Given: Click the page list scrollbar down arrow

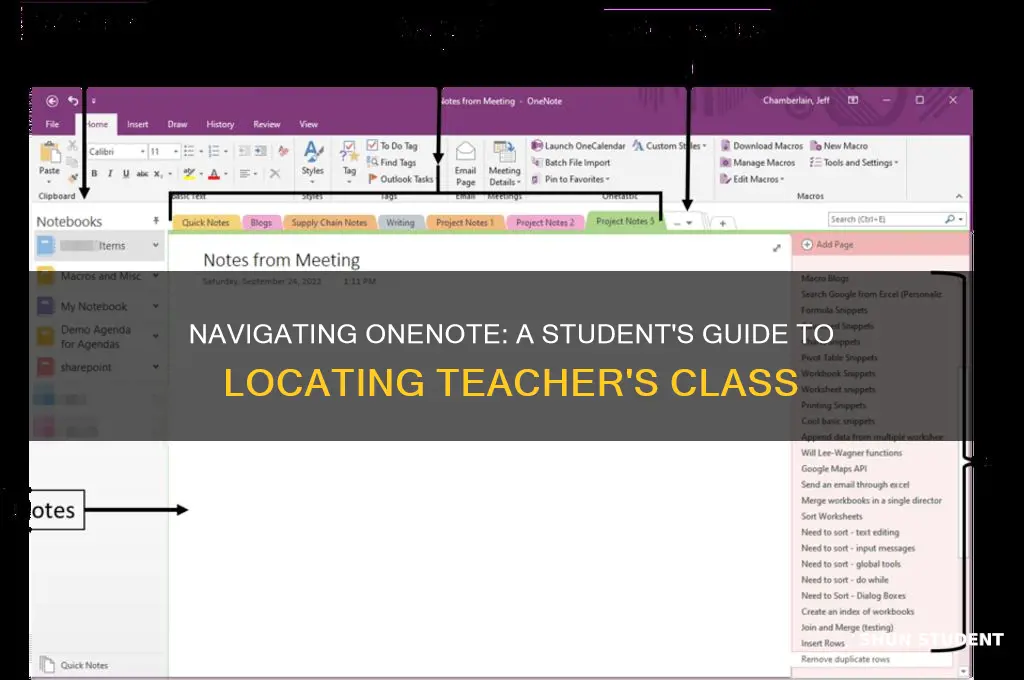Looking at the screenshot, I should coord(963,671).
